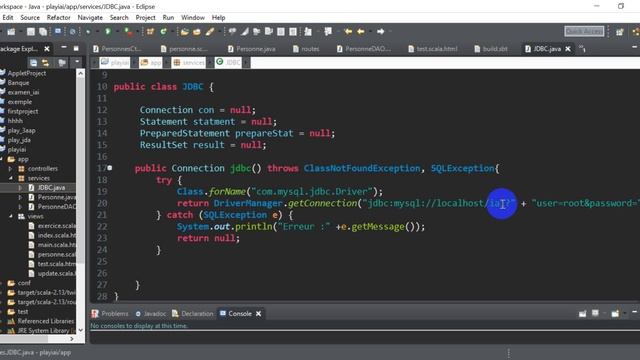Switch to build.sbt editor tab
This screenshot has width=640, height=360.
click(491, 49)
